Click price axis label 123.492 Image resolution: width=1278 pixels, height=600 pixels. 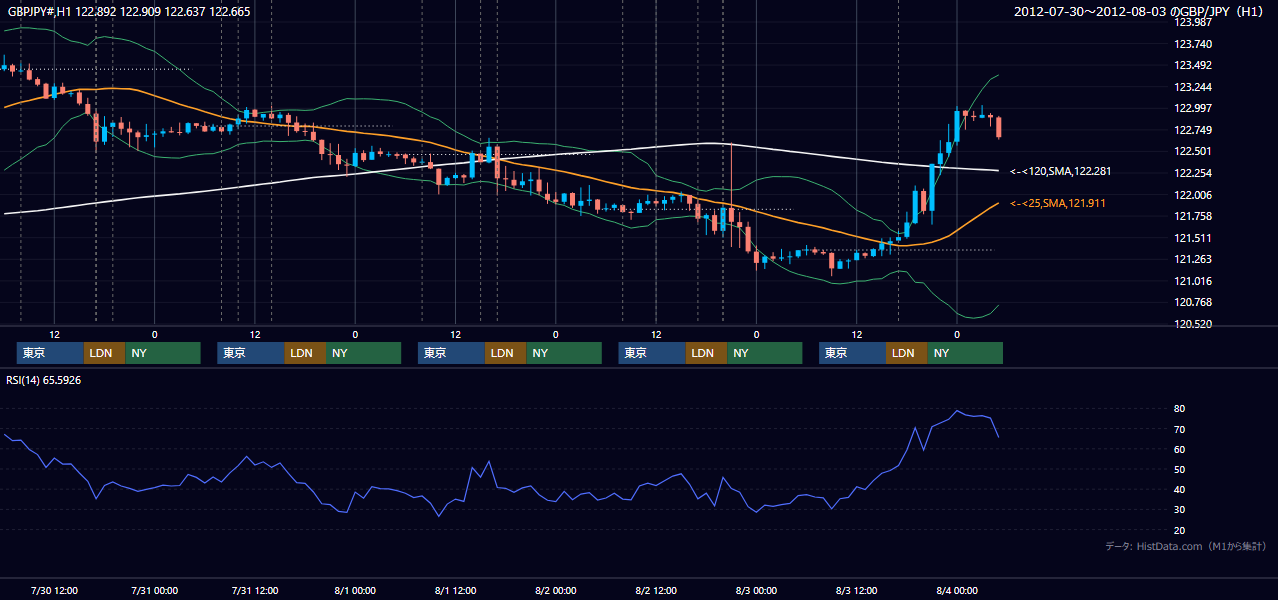[x=1192, y=66]
